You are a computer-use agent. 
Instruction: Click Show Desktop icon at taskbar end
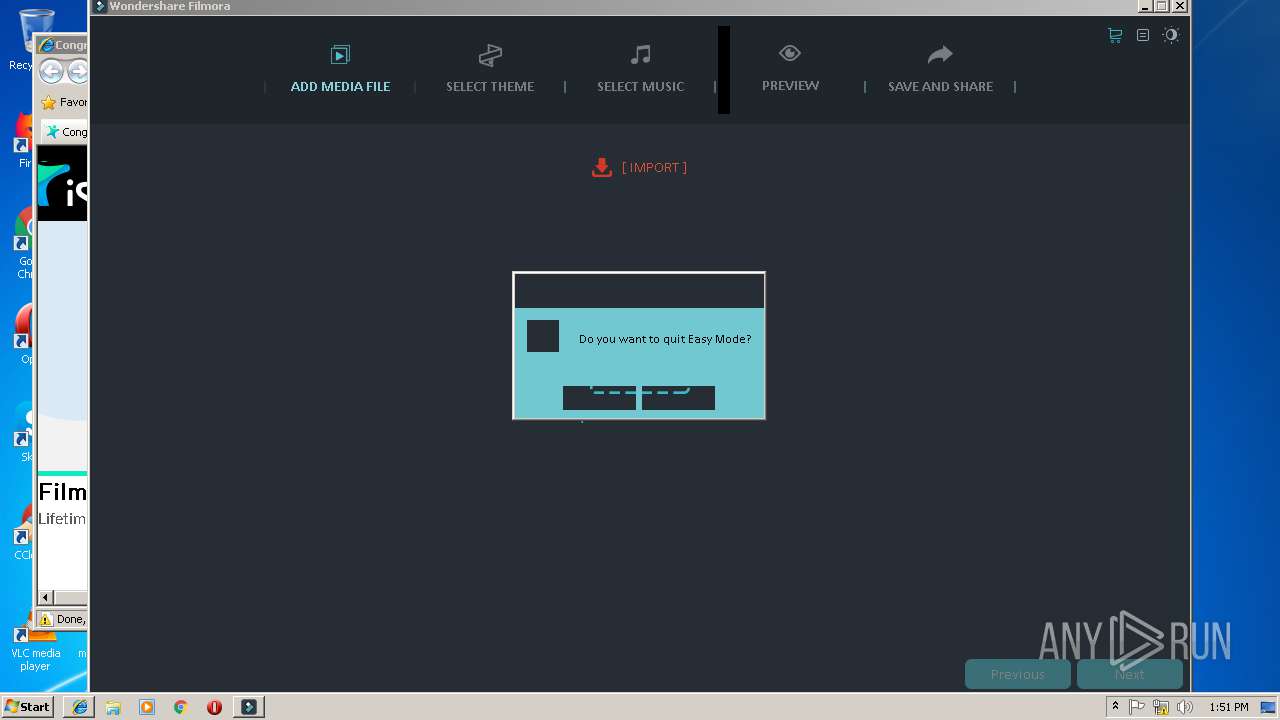pos(1269,706)
